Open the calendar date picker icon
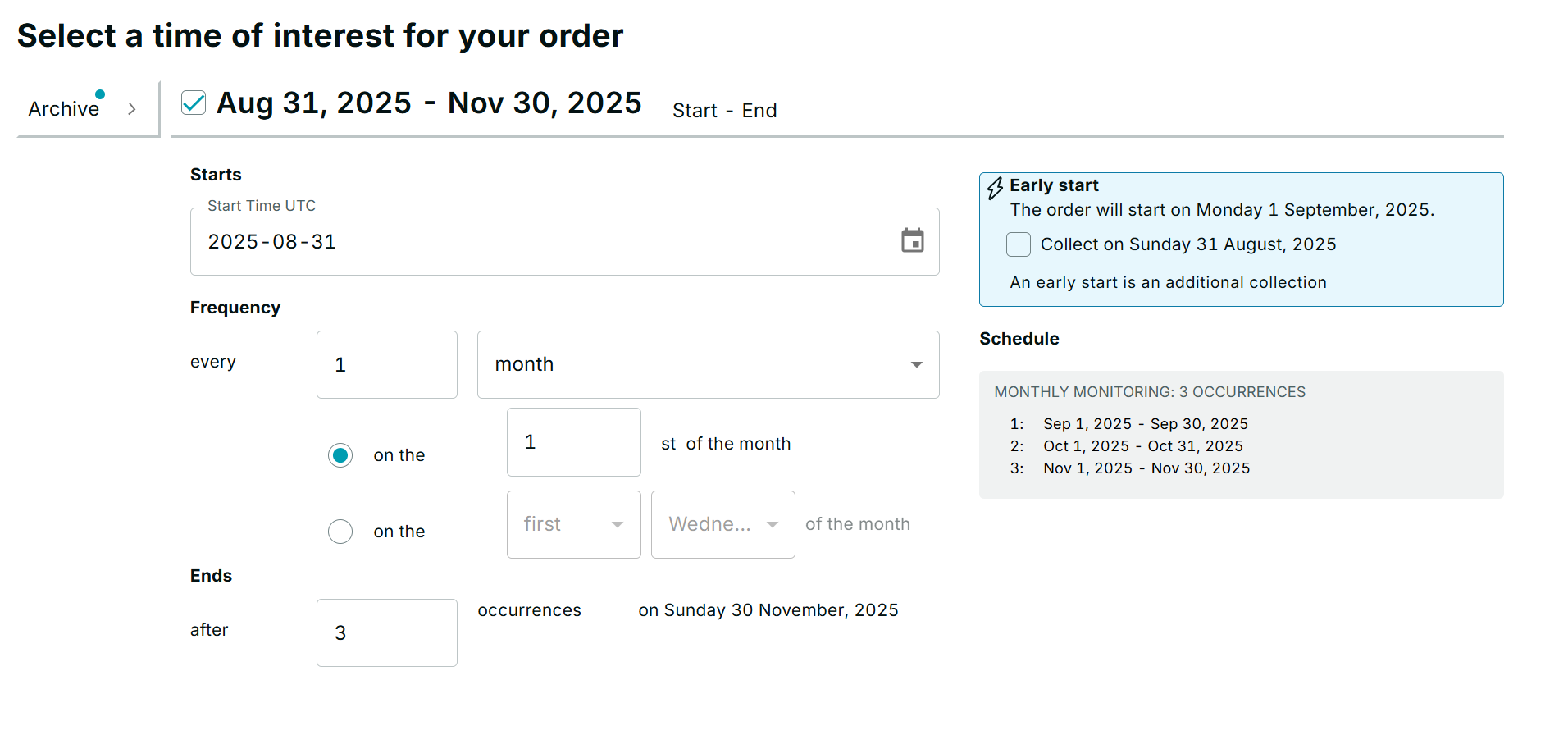This screenshot has width=1568, height=735. point(912,240)
